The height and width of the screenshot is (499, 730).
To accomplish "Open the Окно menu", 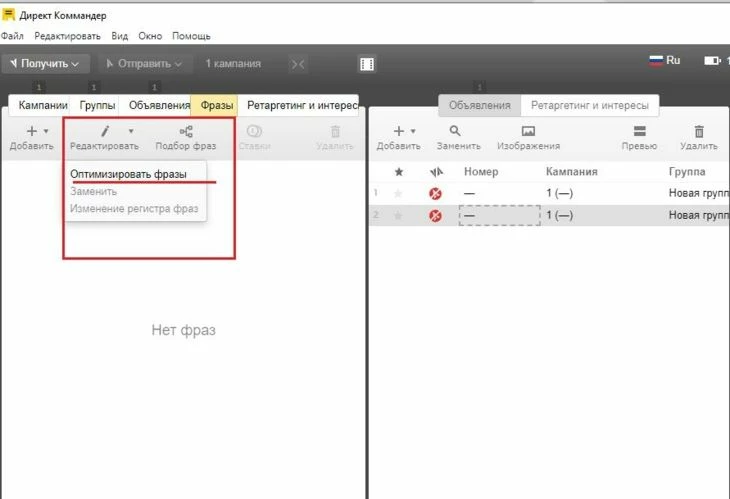I will (150, 36).
